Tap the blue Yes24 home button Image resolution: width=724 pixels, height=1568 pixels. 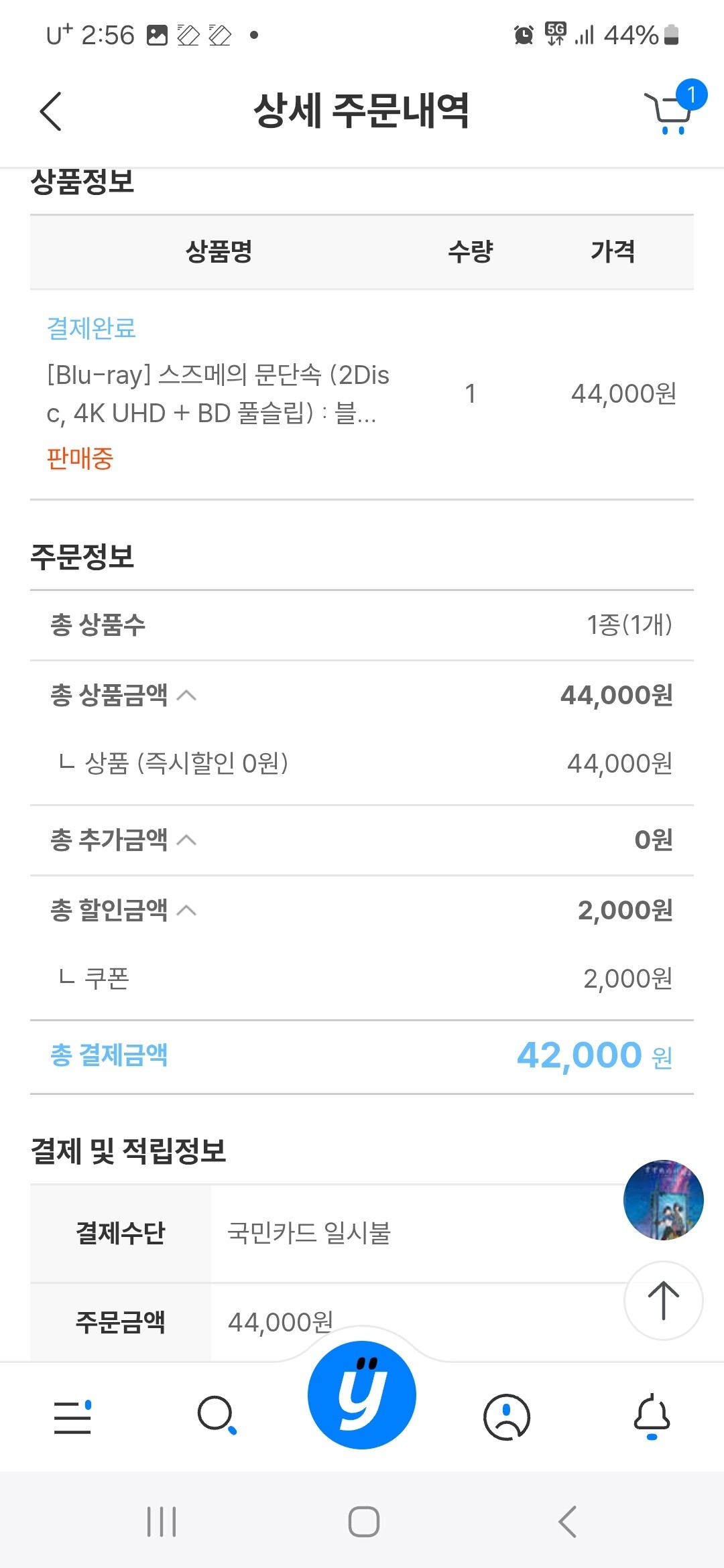(362, 1395)
